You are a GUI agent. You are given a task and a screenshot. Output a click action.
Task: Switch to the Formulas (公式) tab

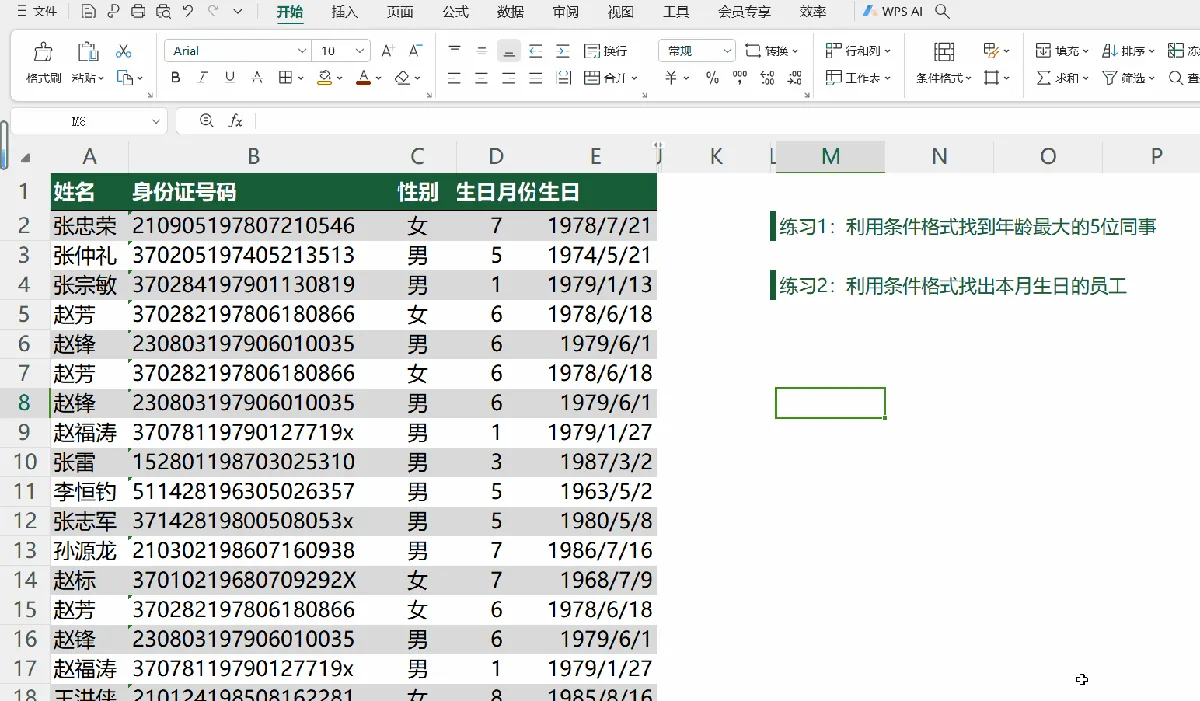pos(455,12)
